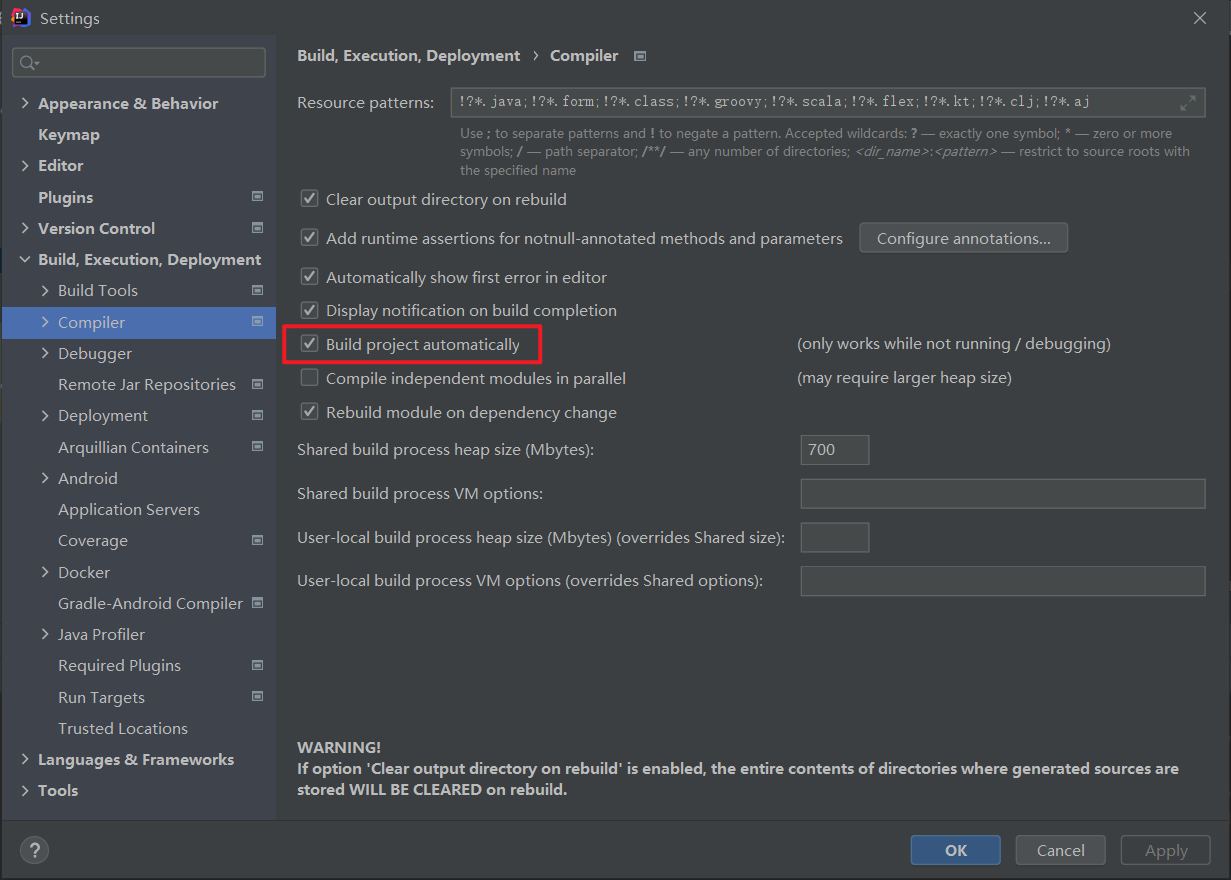Click User-local build process heap size field
The image size is (1231, 880).
coord(835,537)
